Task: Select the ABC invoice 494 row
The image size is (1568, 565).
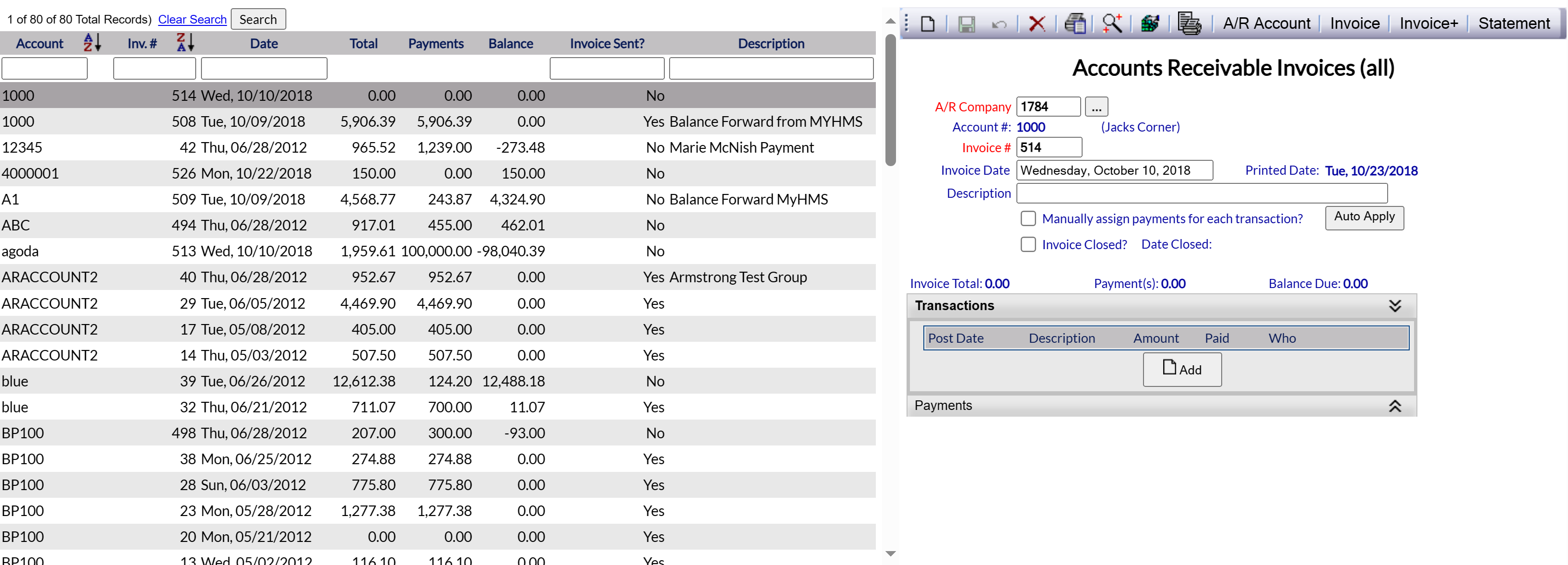Action: coord(437,225)
